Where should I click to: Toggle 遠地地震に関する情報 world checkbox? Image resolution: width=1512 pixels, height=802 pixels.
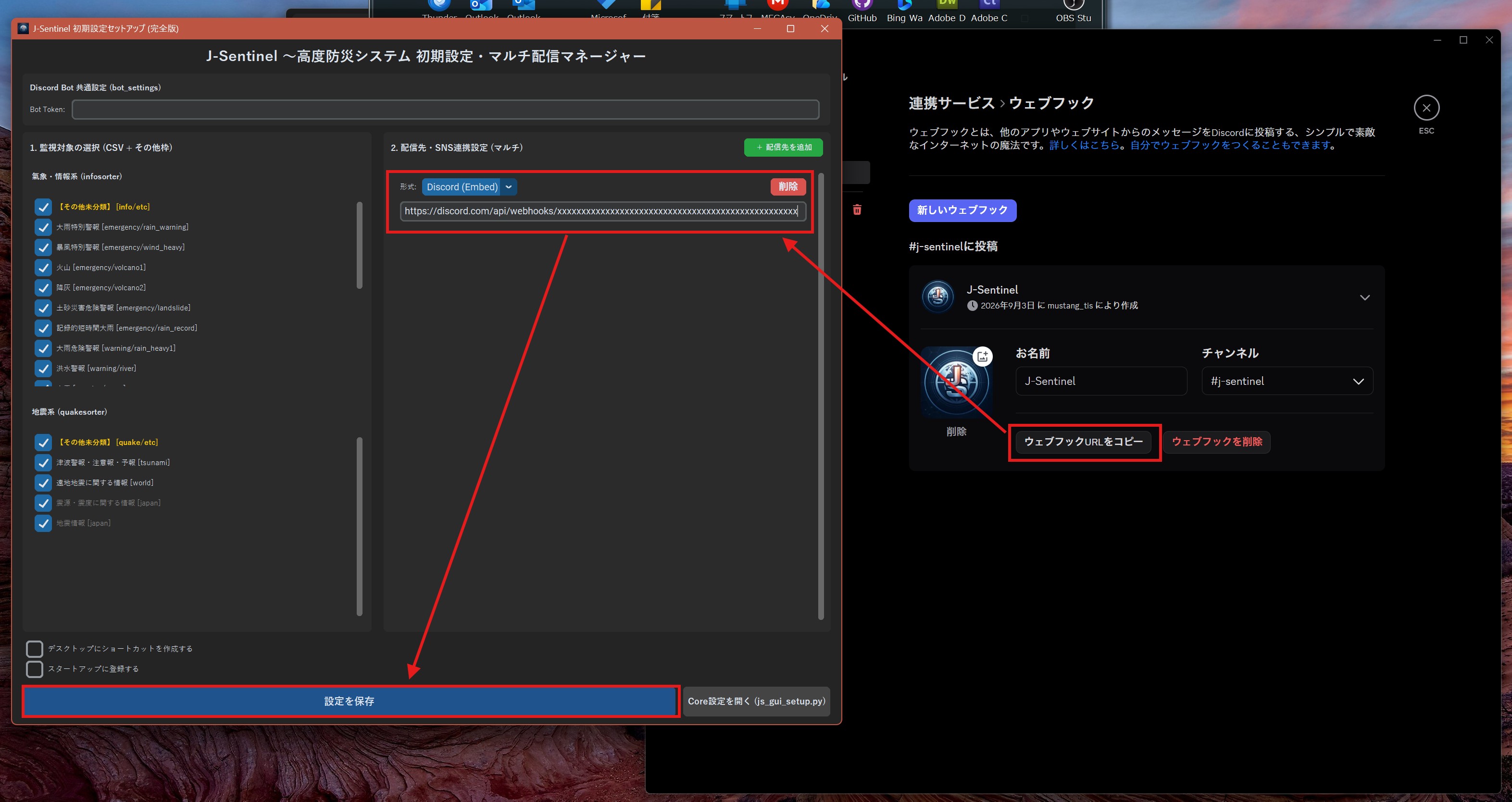43,483
